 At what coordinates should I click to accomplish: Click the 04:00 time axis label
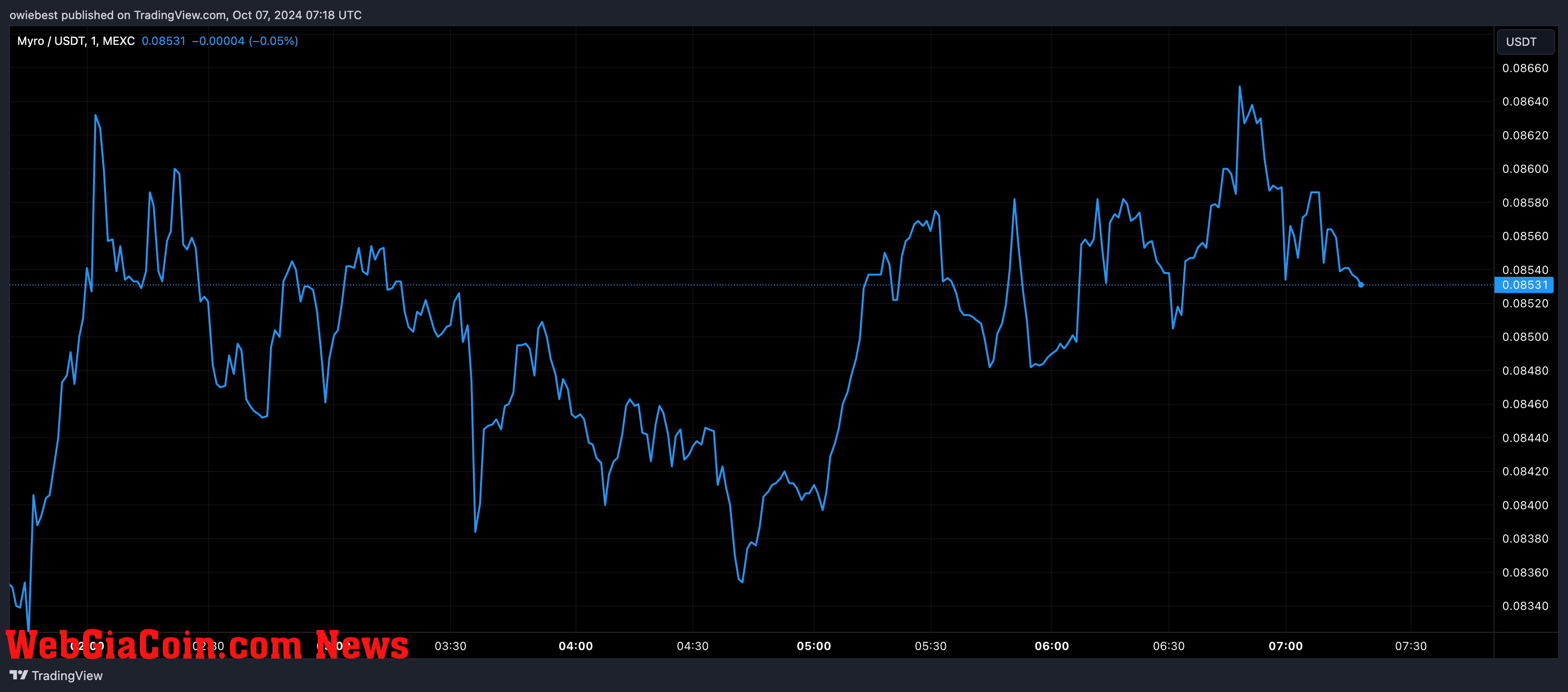click(x=576, y=646)
